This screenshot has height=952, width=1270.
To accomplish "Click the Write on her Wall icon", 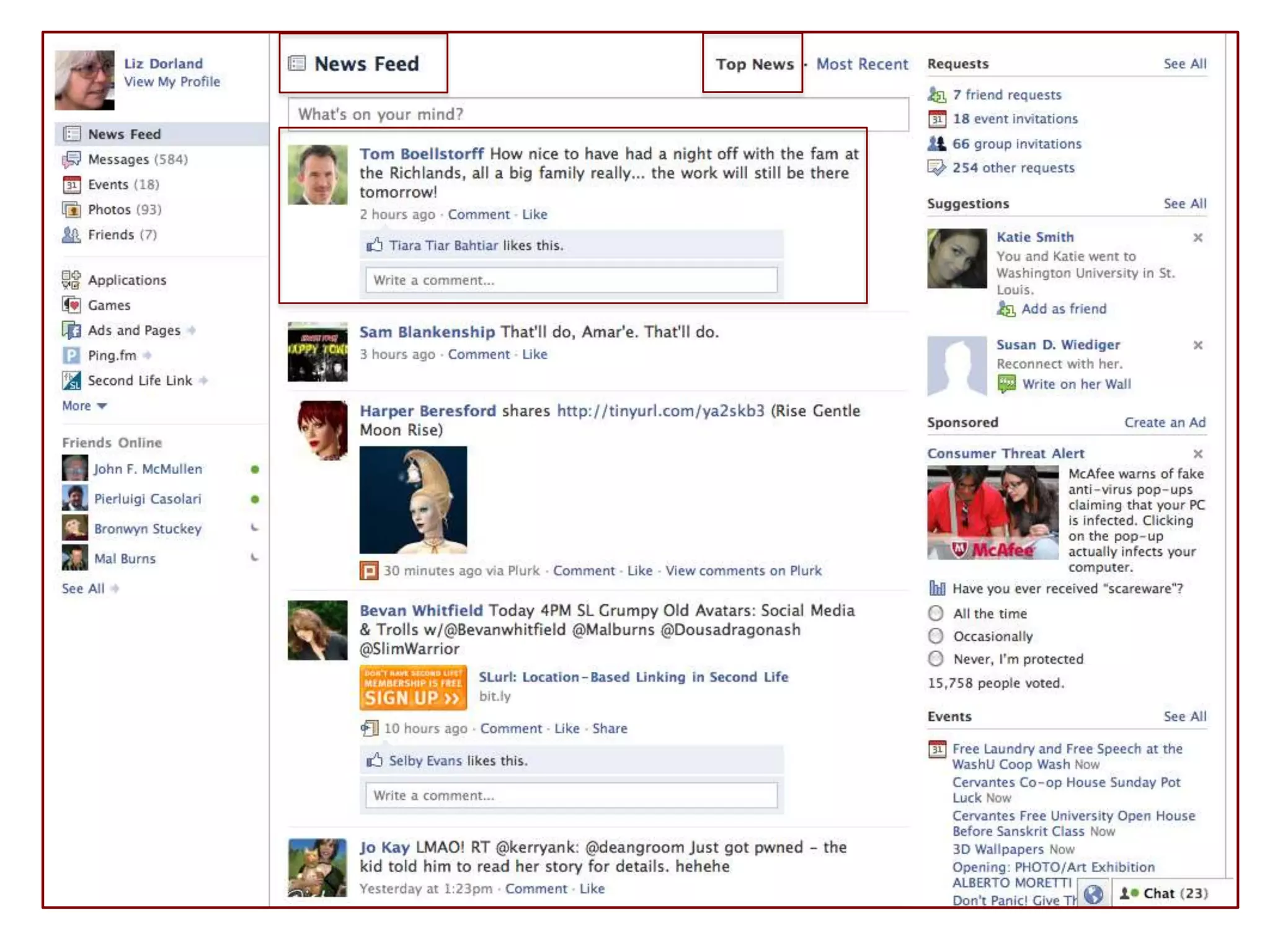I will tap(1006, 384).
